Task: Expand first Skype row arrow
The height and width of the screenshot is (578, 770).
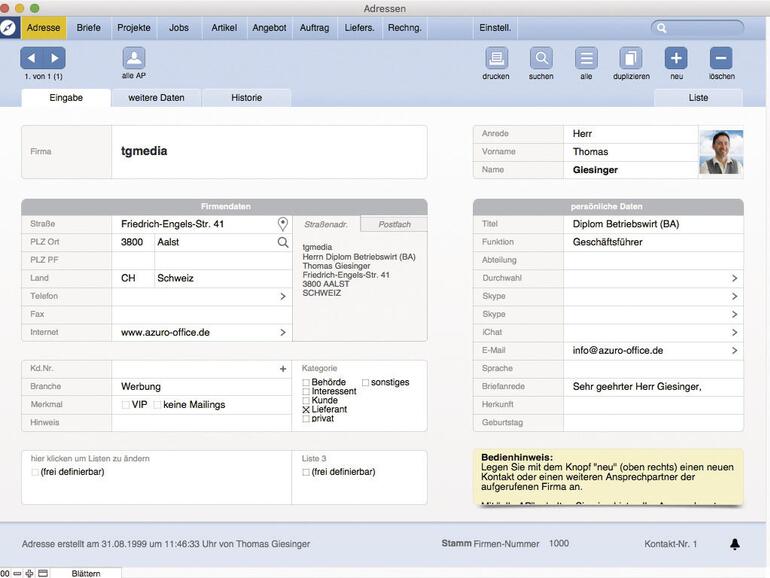Action: (x=734, y=296)
